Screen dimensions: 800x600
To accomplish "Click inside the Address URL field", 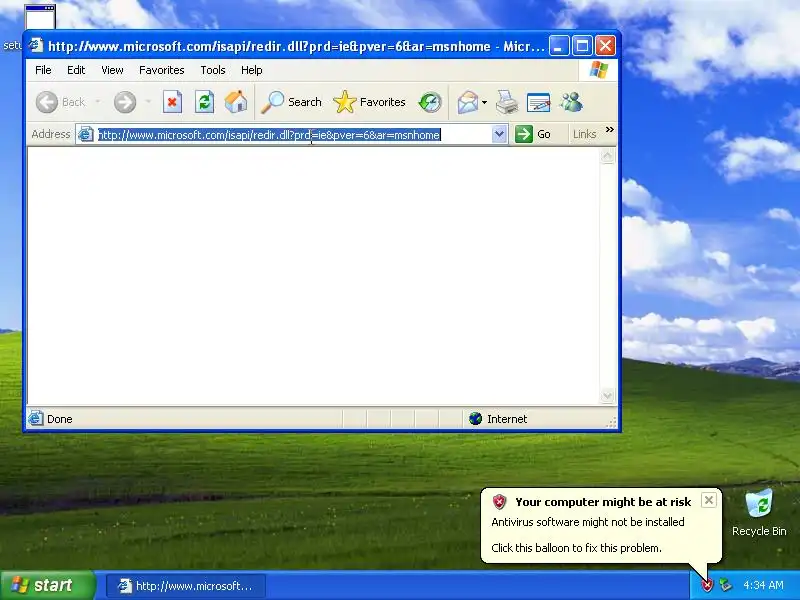I will tap(291, 135).
